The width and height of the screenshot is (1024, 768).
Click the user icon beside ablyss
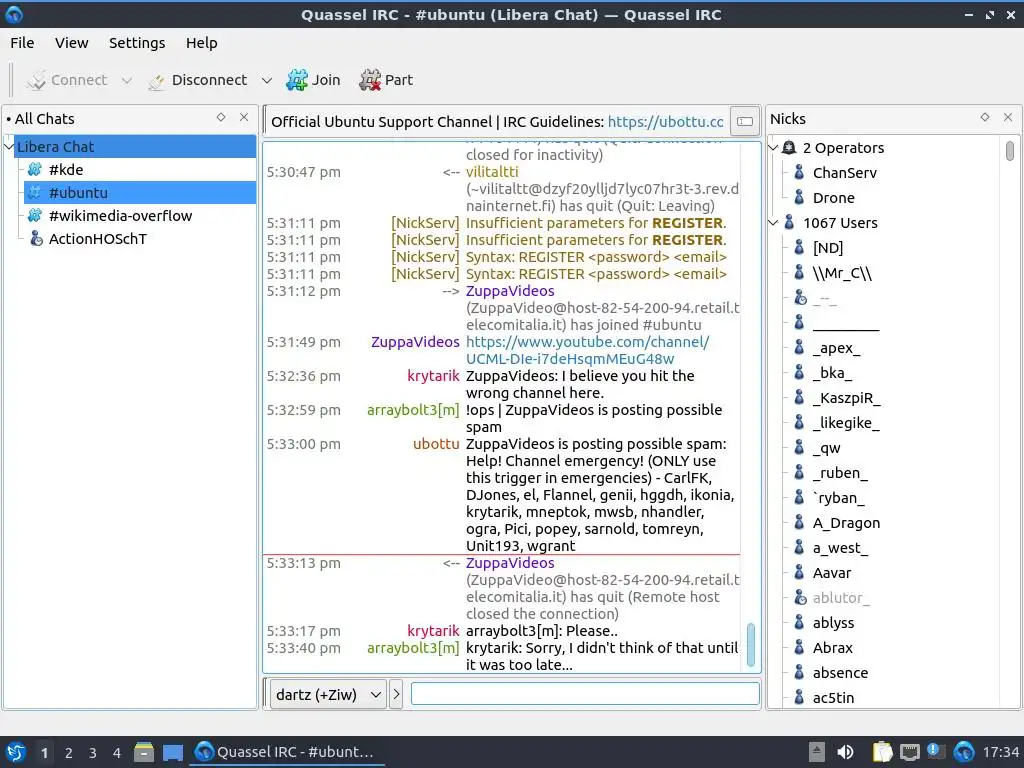pyautogui.click(x=799, y=622)
